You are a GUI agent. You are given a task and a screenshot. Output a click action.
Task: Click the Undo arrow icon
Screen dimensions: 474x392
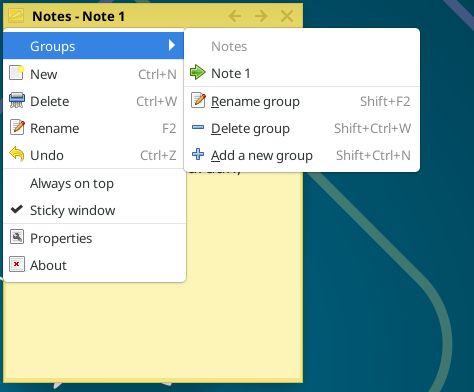[17, 154]
